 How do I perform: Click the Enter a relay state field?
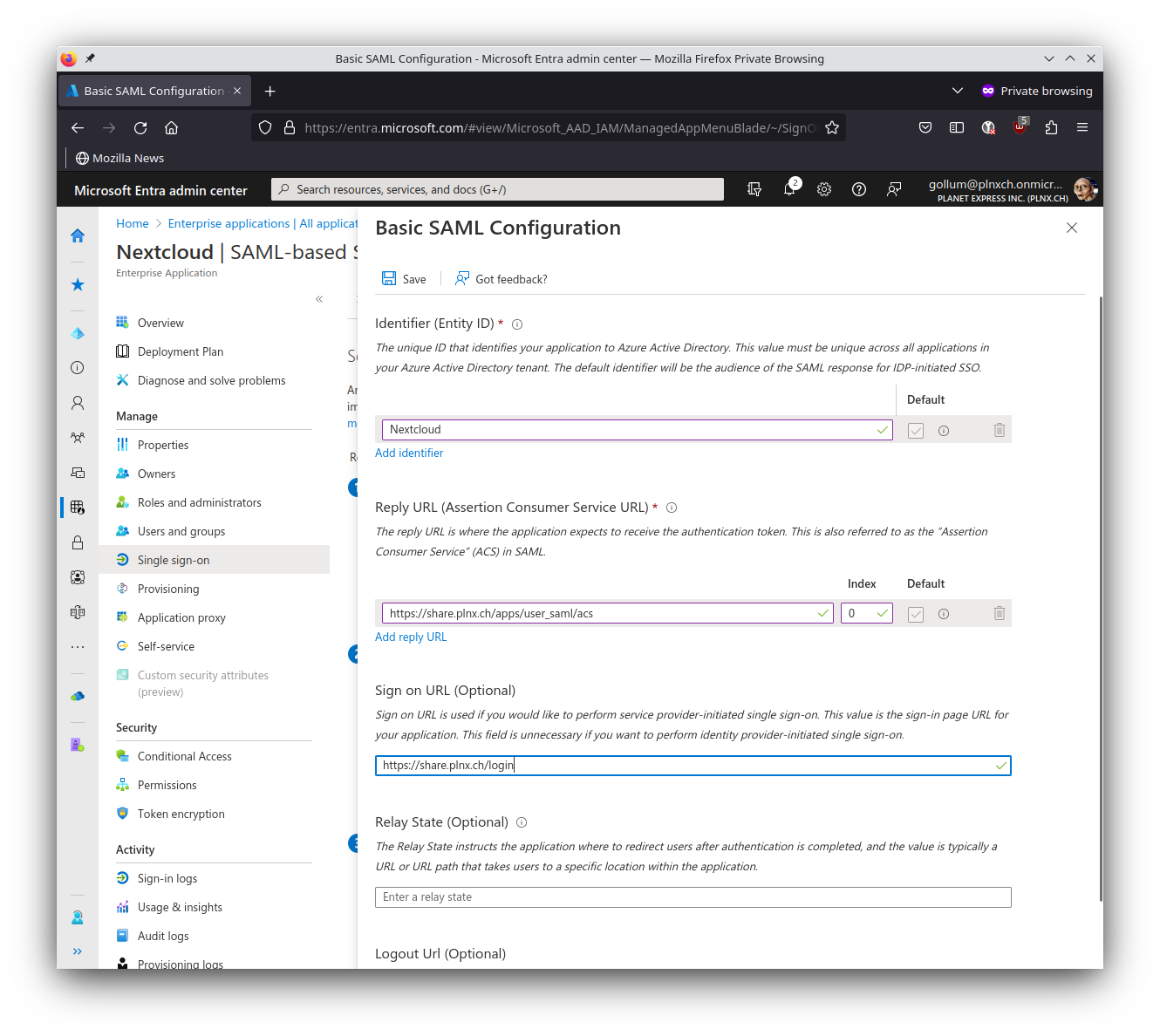click(x=693, y=896)
